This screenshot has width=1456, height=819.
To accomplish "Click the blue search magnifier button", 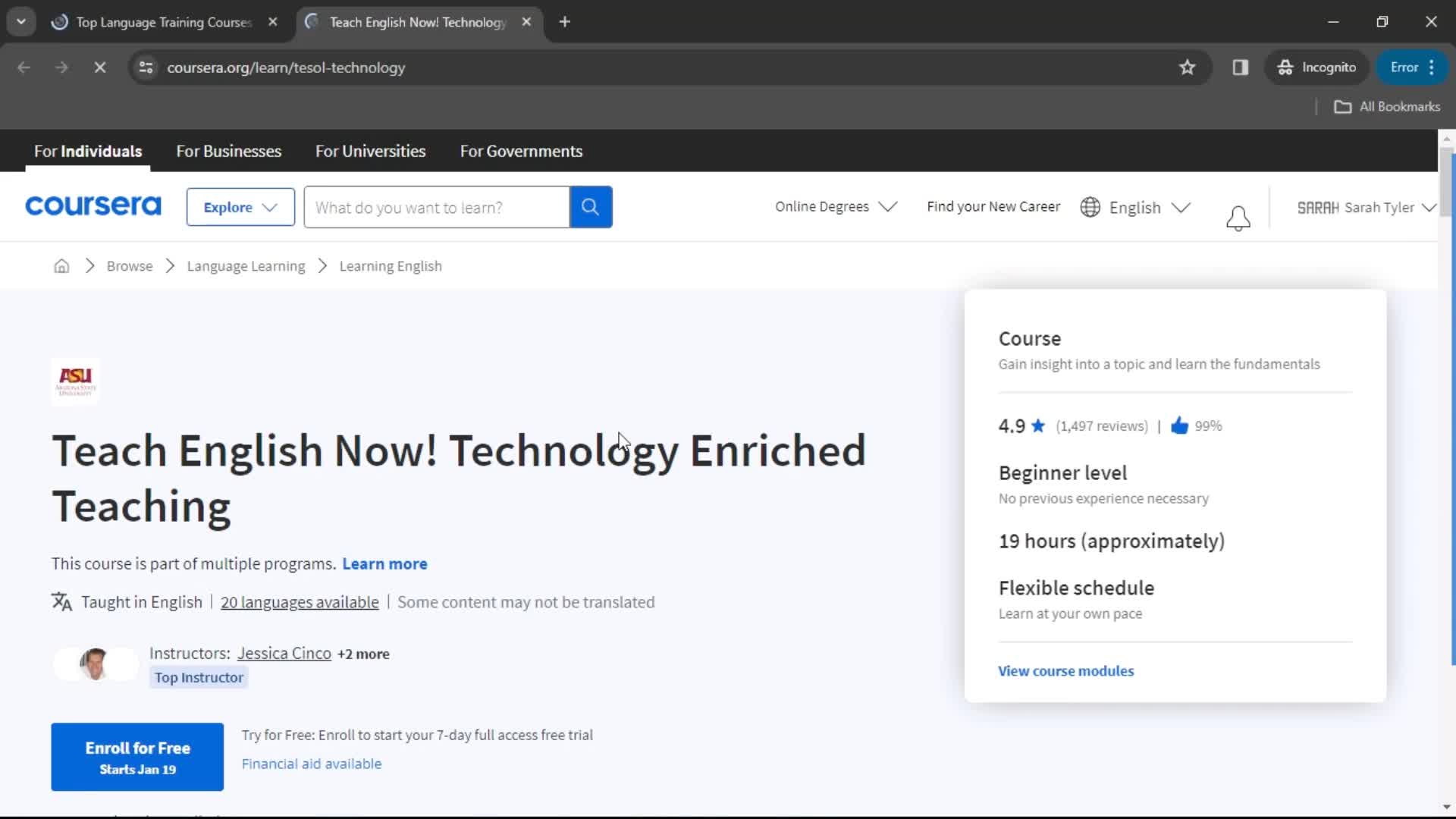I will pos(591,207).
